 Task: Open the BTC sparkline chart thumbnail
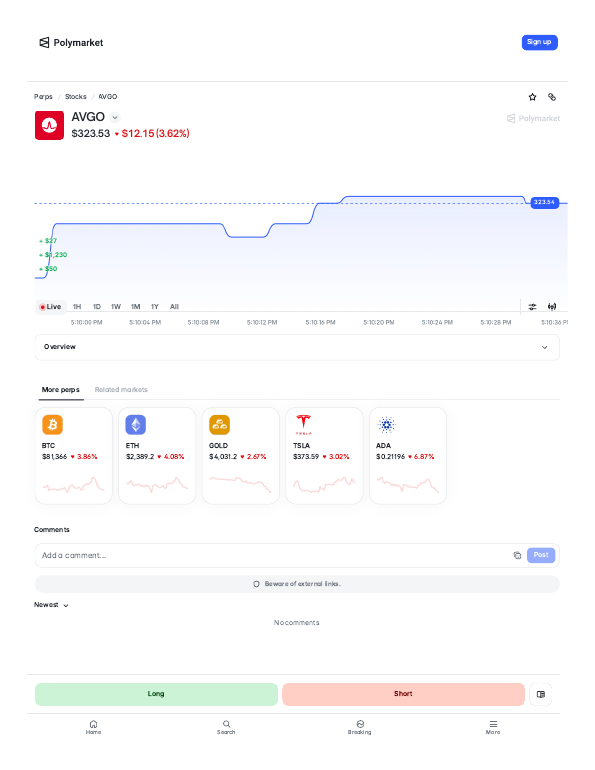pos(74,485)
